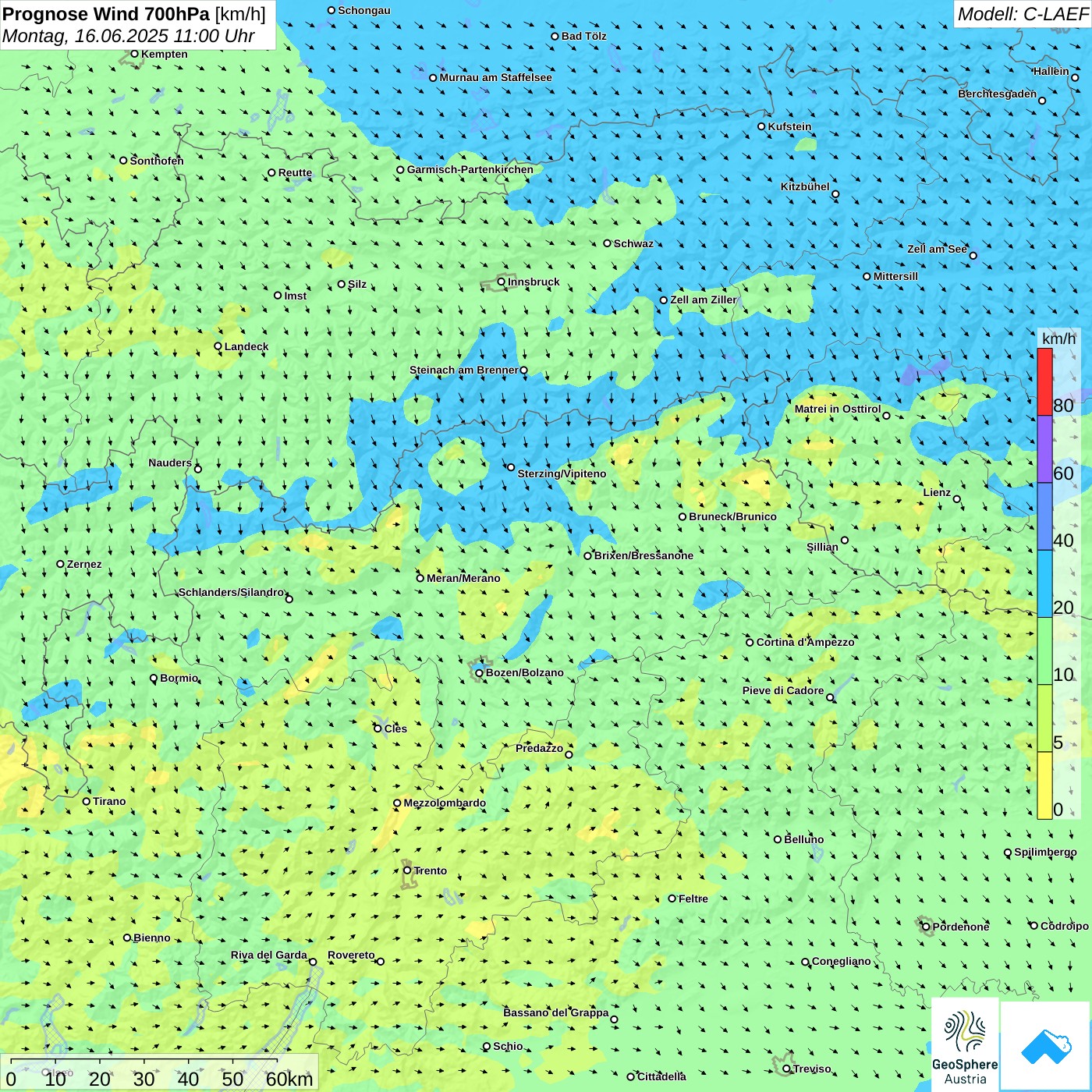Click the Nauders city marker
The image size is (1092, 1092).
click(x=198, y=469)
